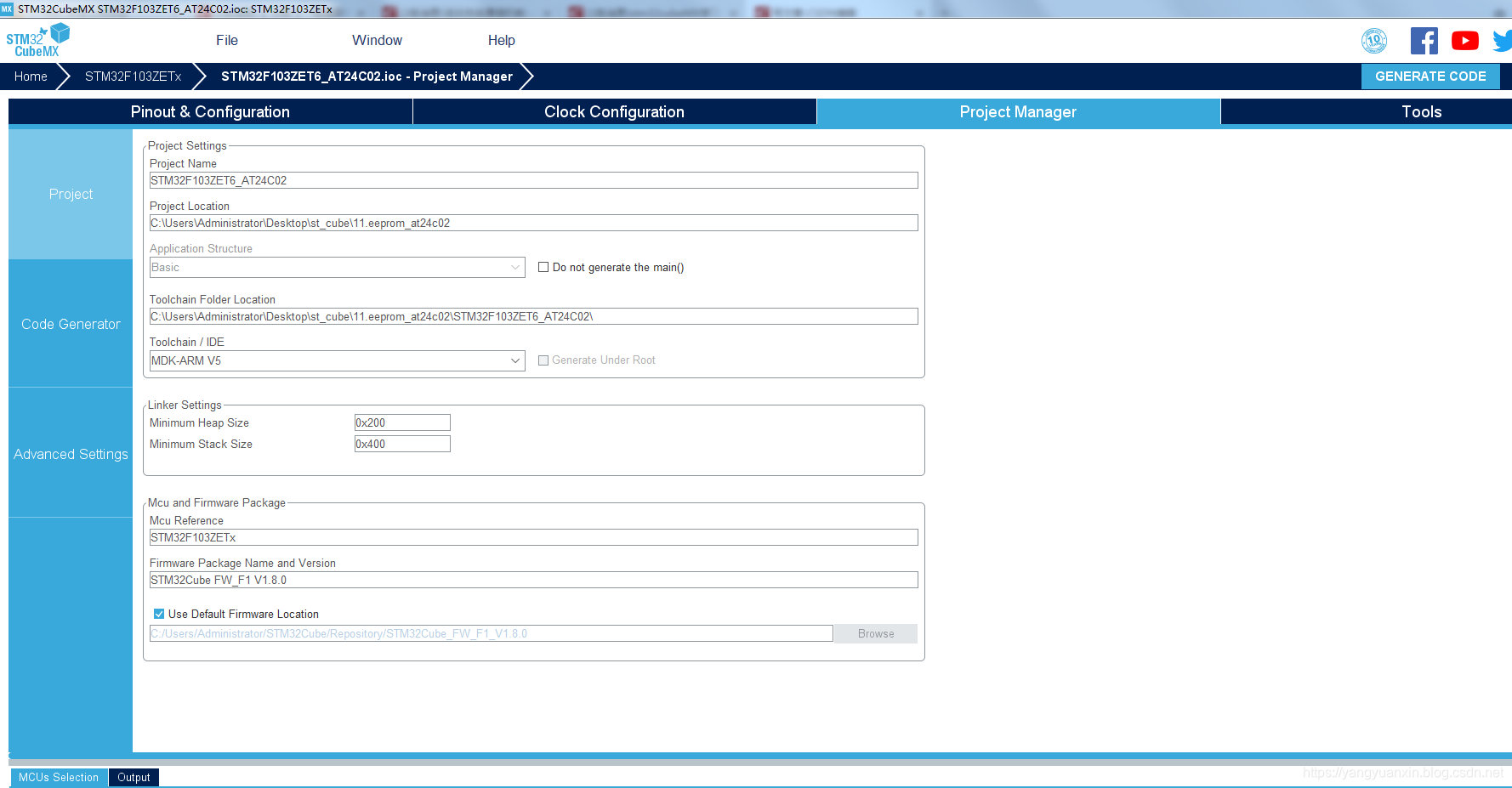1512x788 pixels.
Task: Uncheck Use Default Firmware Location
Action: point(159,614)
